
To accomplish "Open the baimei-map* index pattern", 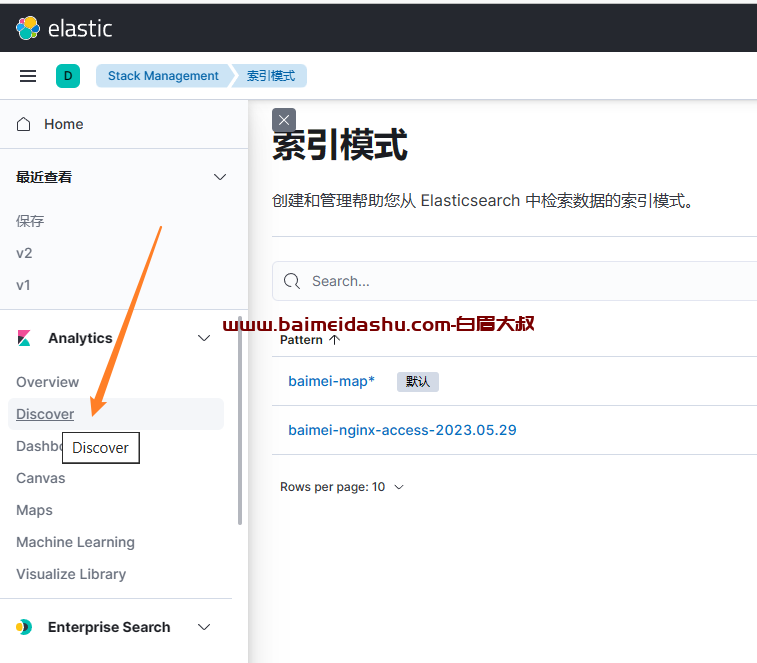I will [x=331, y=381].
